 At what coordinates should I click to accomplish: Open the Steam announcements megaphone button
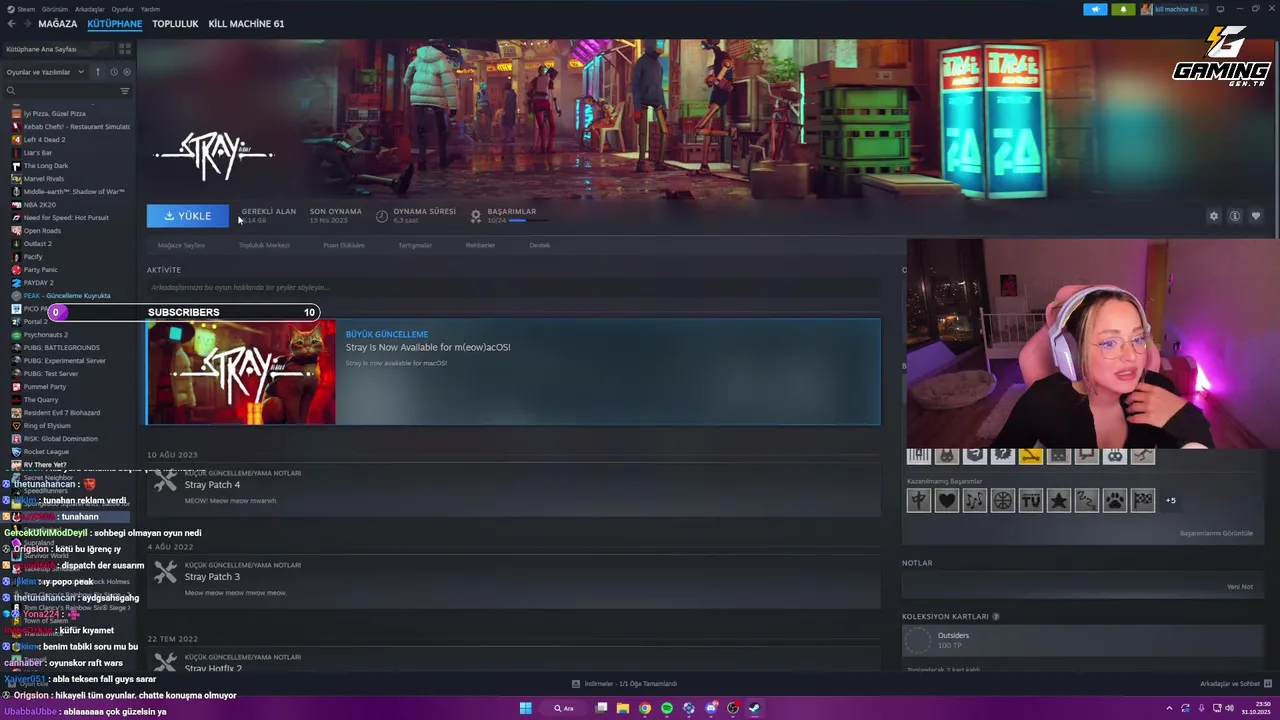(1095, 9)
